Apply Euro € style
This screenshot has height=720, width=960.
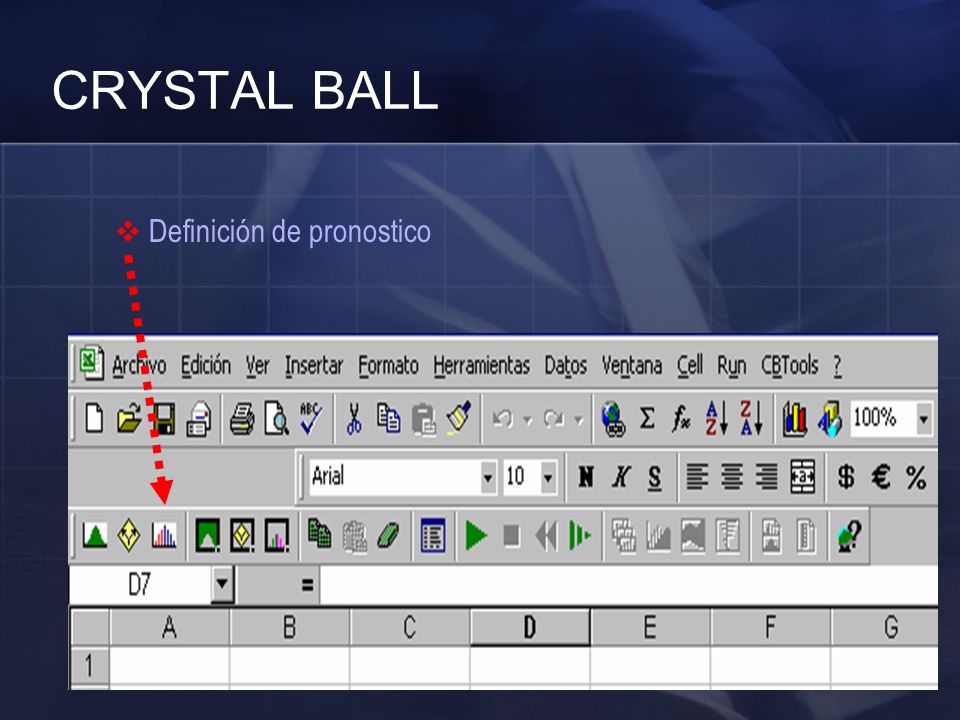(881, 476)
